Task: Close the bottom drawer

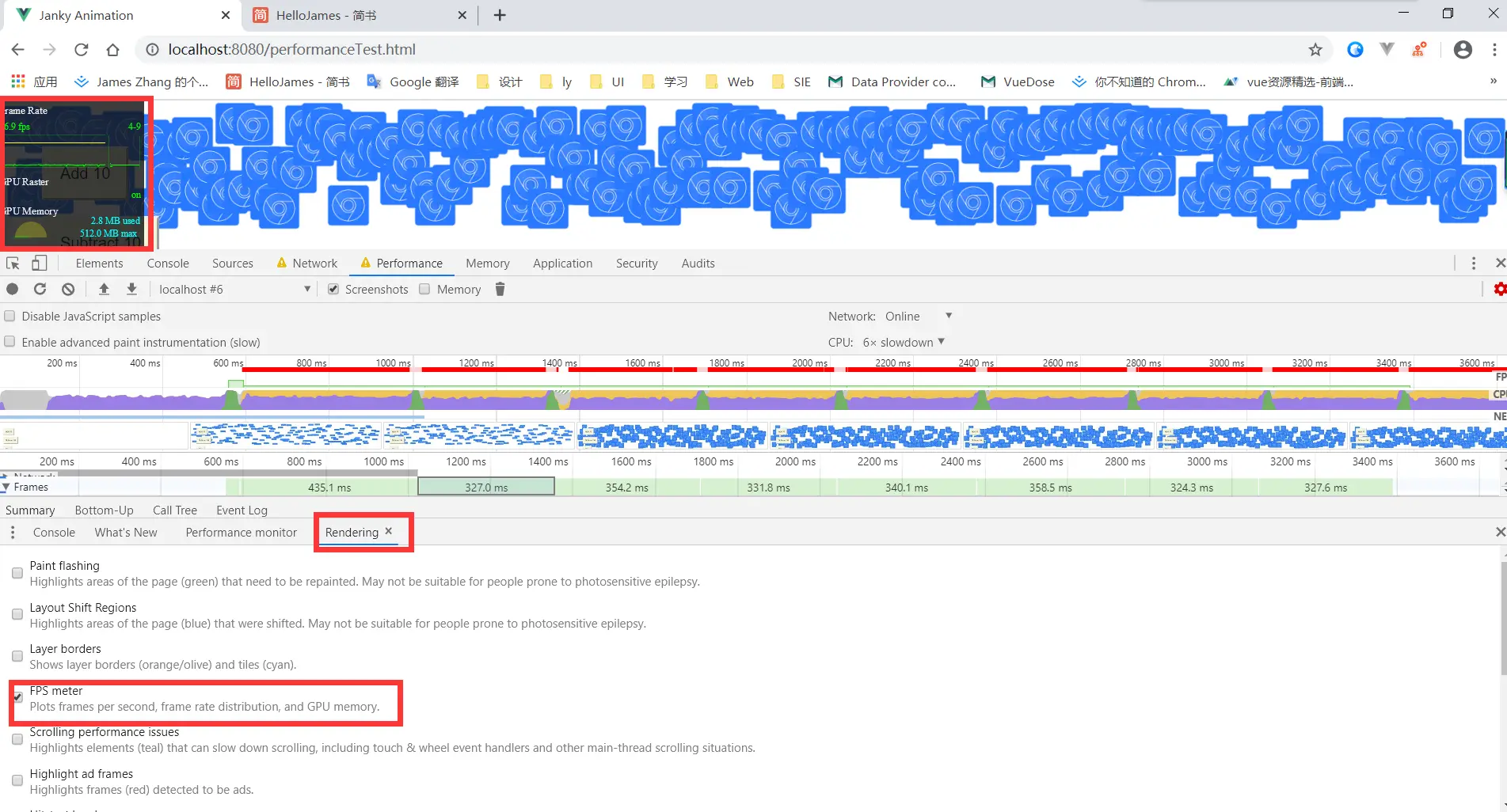Action: tap(1500, 532)
